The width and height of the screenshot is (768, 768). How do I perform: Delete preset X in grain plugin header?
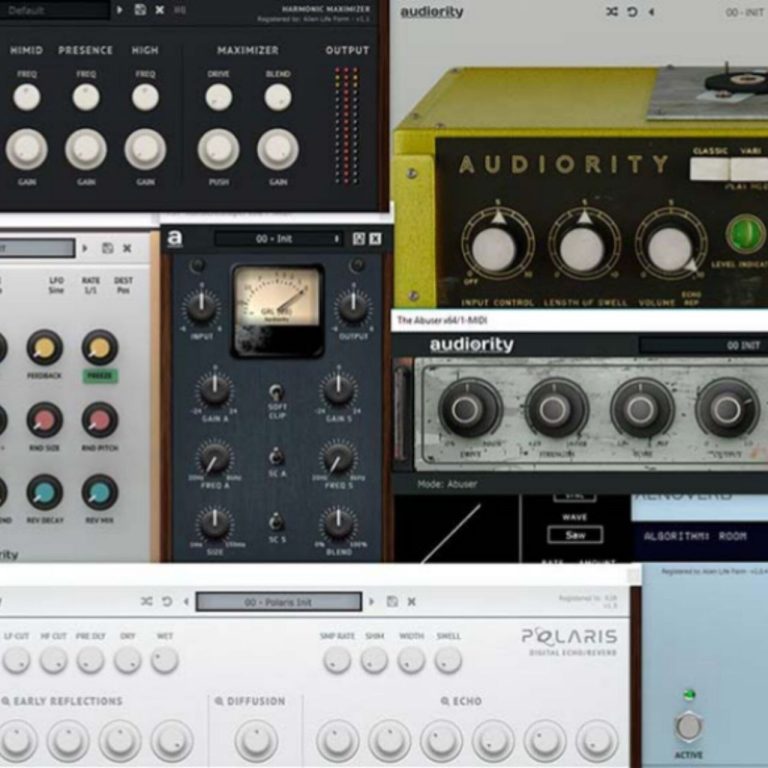127,248
